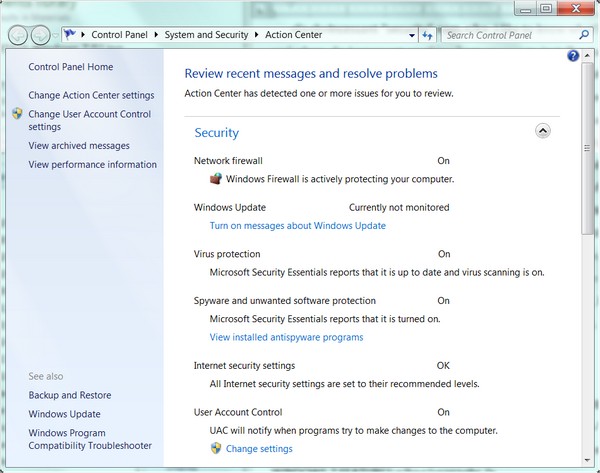Screen dimensions: 600x473
Task: Click the Refresh button in address bar
Action: [427, 35]
